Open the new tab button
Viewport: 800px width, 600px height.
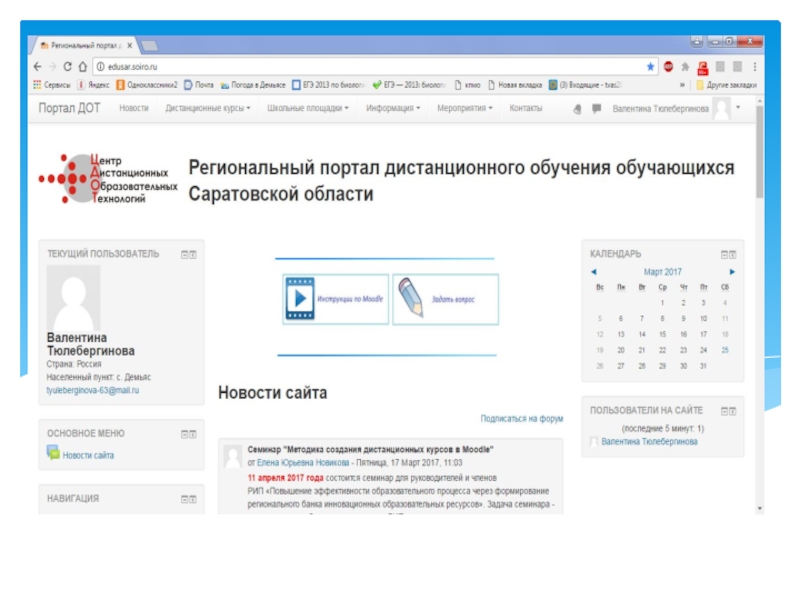point(149,46)
